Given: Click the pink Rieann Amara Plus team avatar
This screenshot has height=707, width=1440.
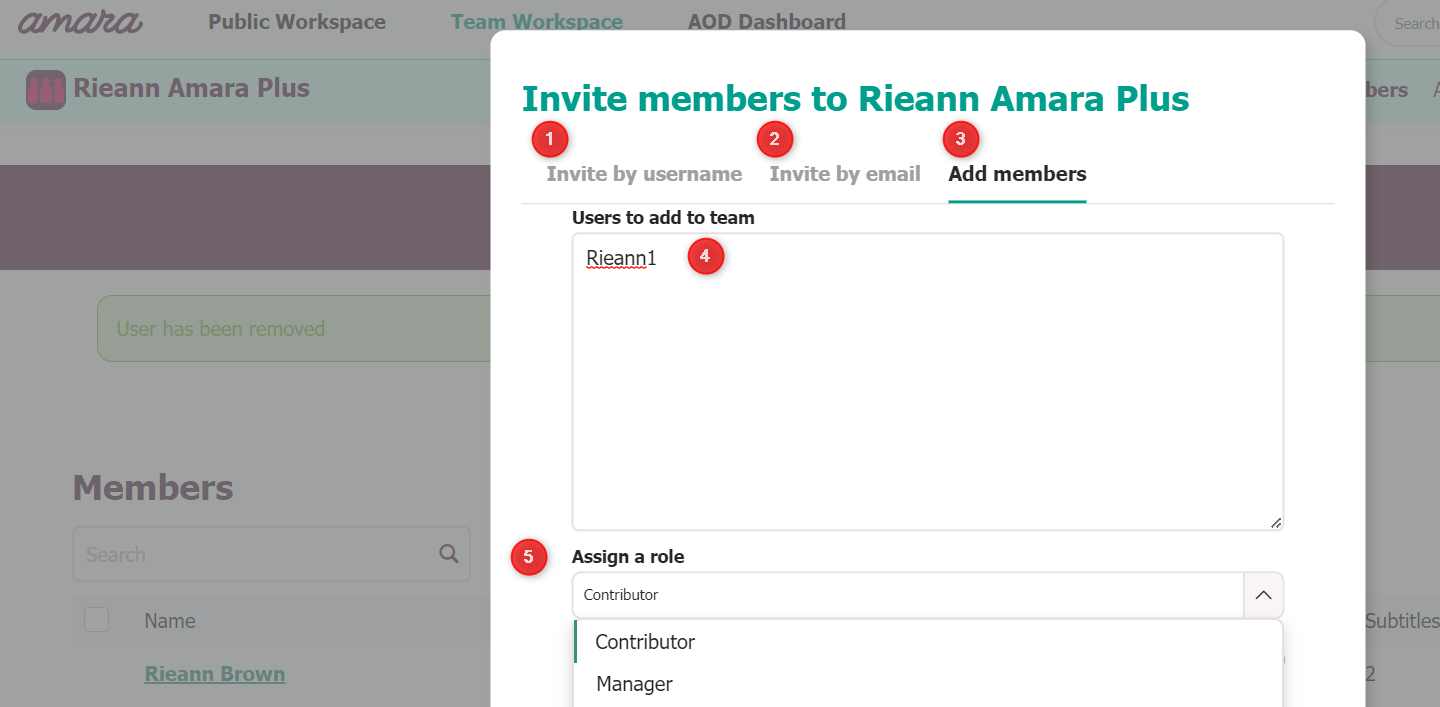Looking at the screenshot, I should [x=45, y=89].
